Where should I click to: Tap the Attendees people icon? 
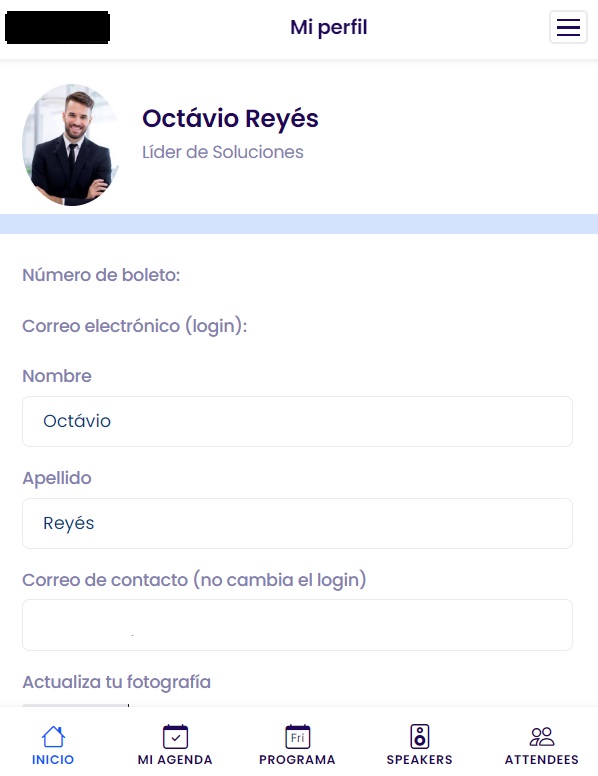pos(542,736)
